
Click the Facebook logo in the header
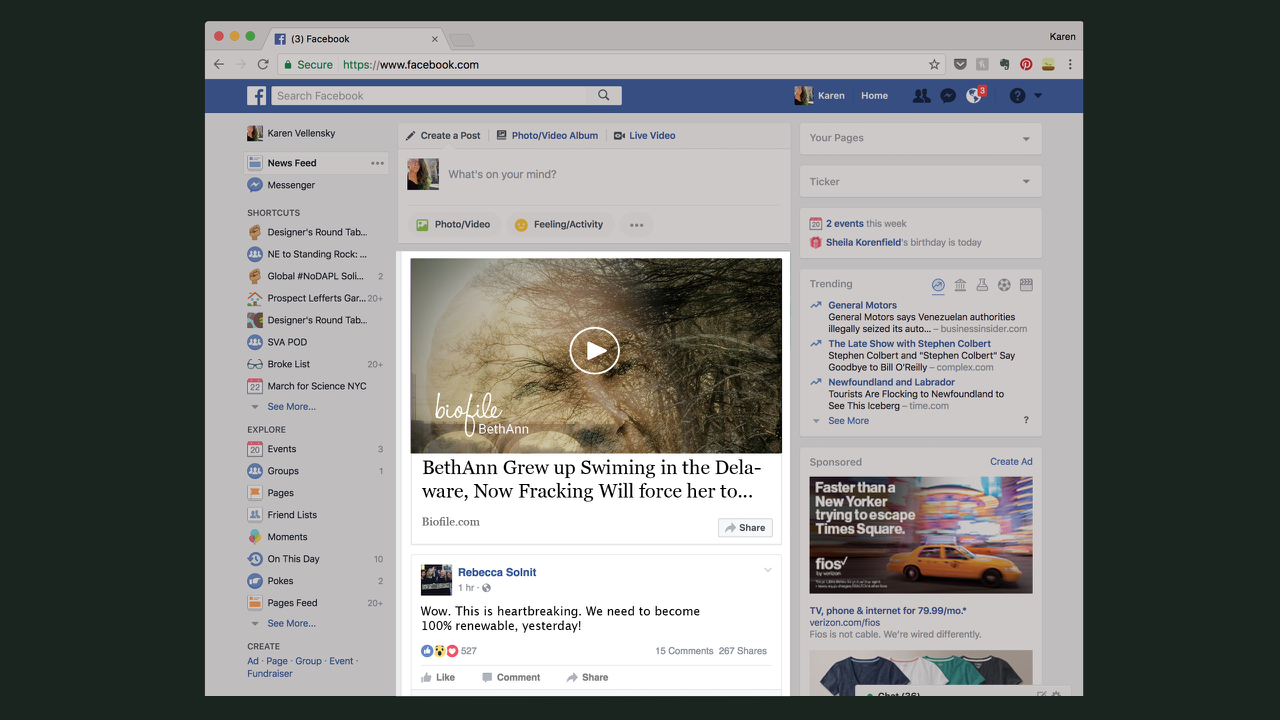[257, 96]
